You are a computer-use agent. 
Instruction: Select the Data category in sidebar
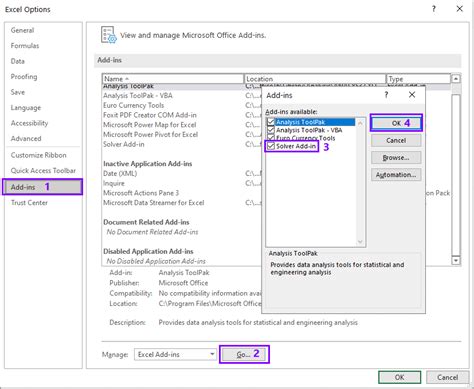(x=17, y=61)
